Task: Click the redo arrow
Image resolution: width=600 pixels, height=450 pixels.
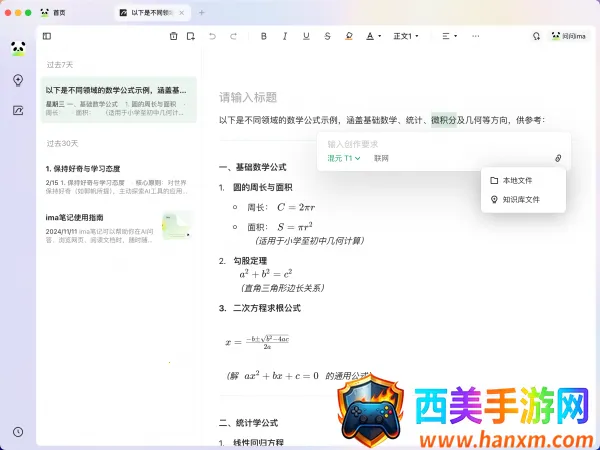Action: click(x=233, y=36)
